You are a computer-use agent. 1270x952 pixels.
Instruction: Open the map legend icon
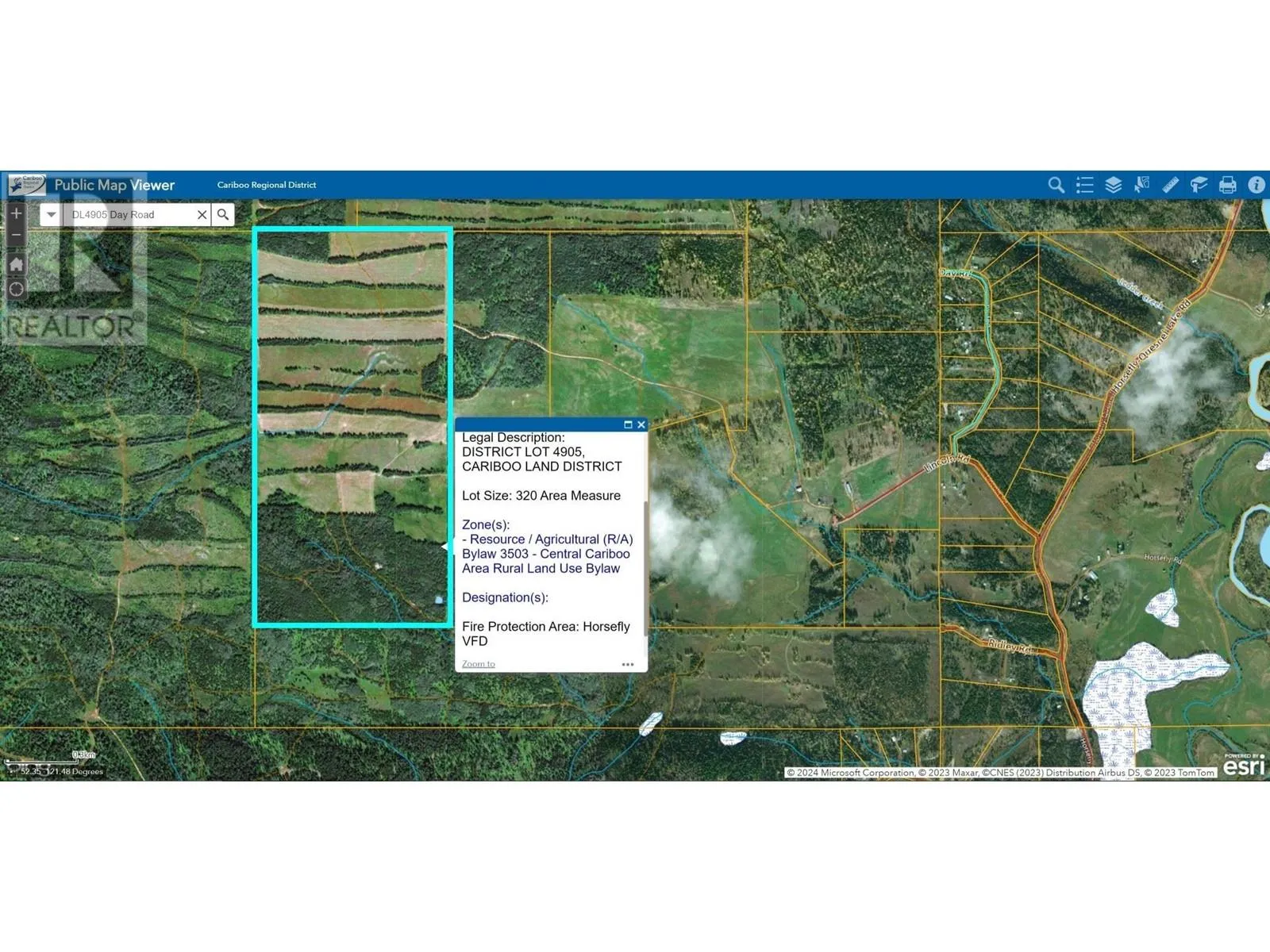coord(1084,185)
